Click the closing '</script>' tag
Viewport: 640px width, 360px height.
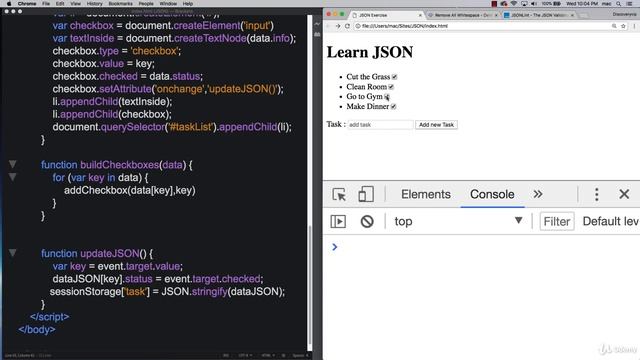coord(49,317)
